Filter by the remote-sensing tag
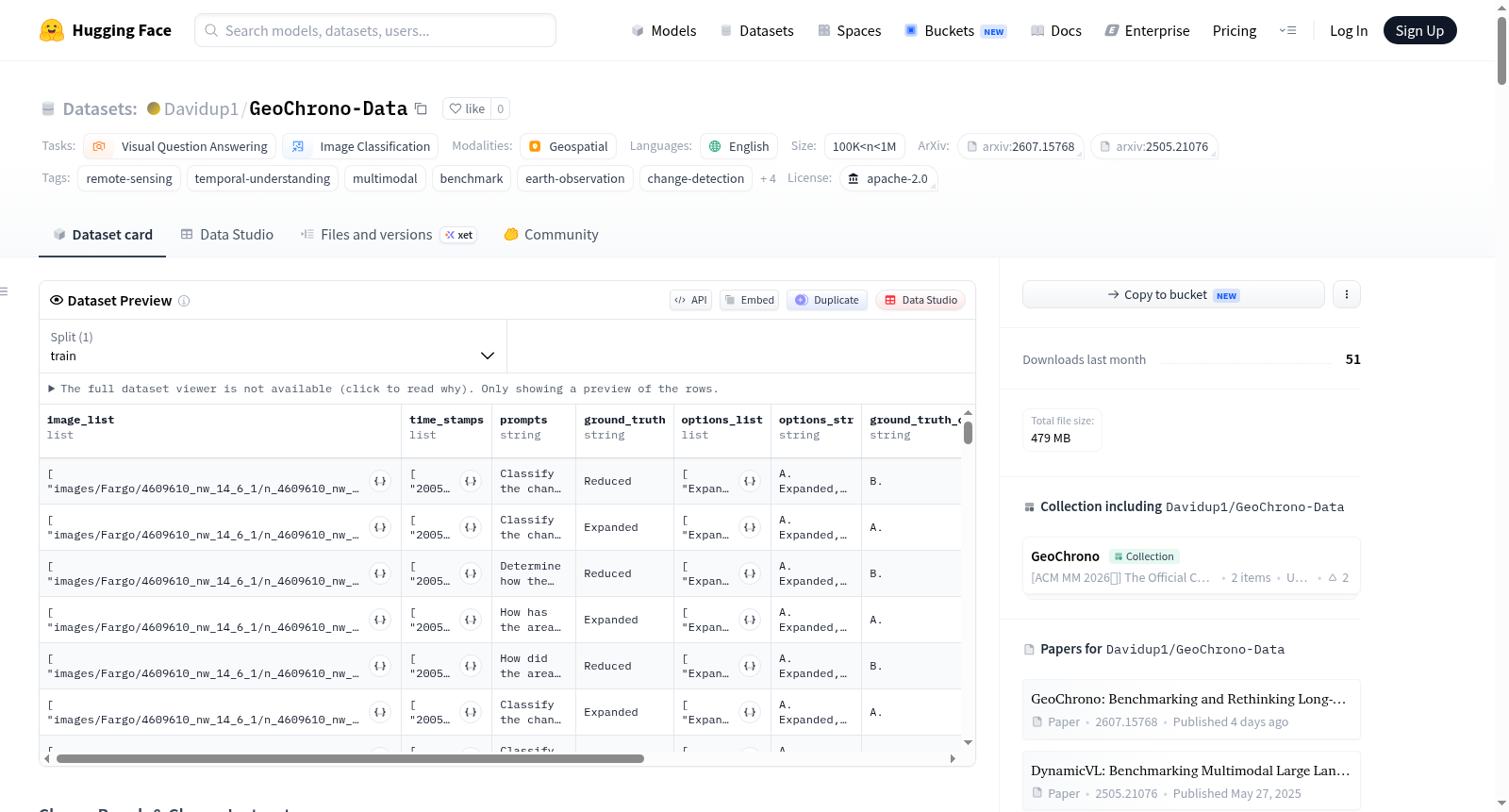1509x812 pixels. point(129,178)
